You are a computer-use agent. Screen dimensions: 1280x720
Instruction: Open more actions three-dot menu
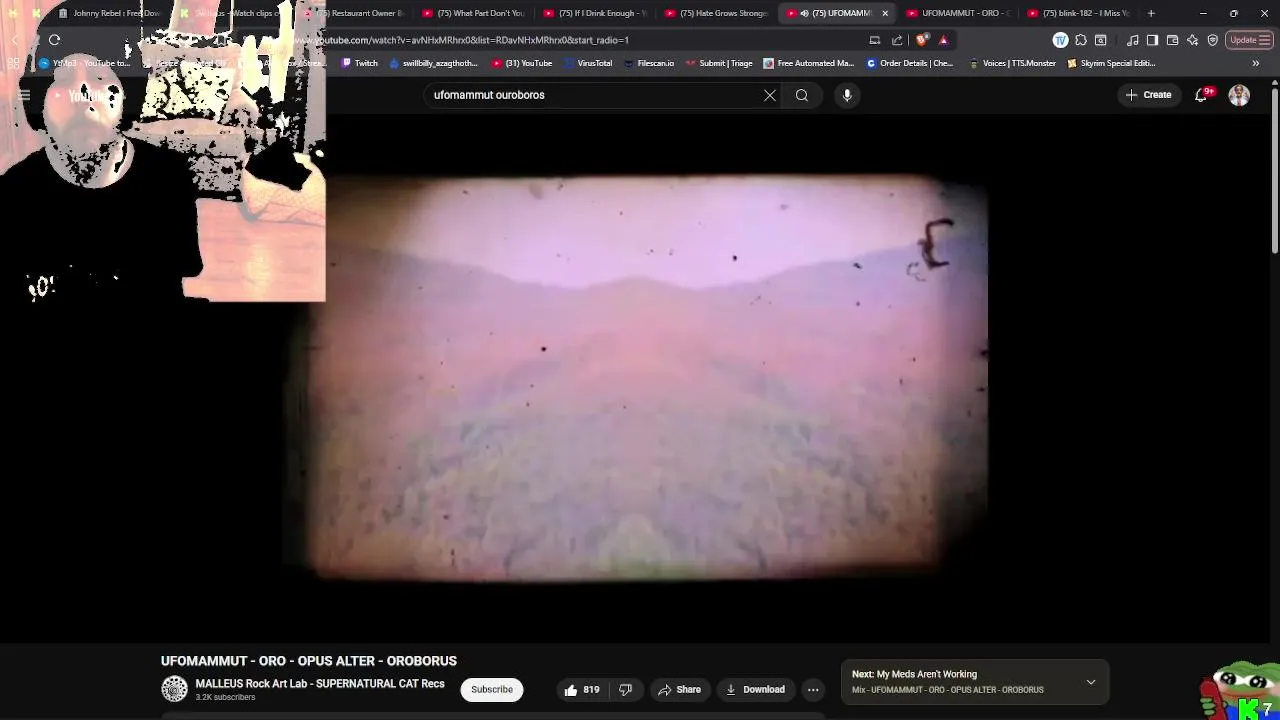[x=813, y=690]
